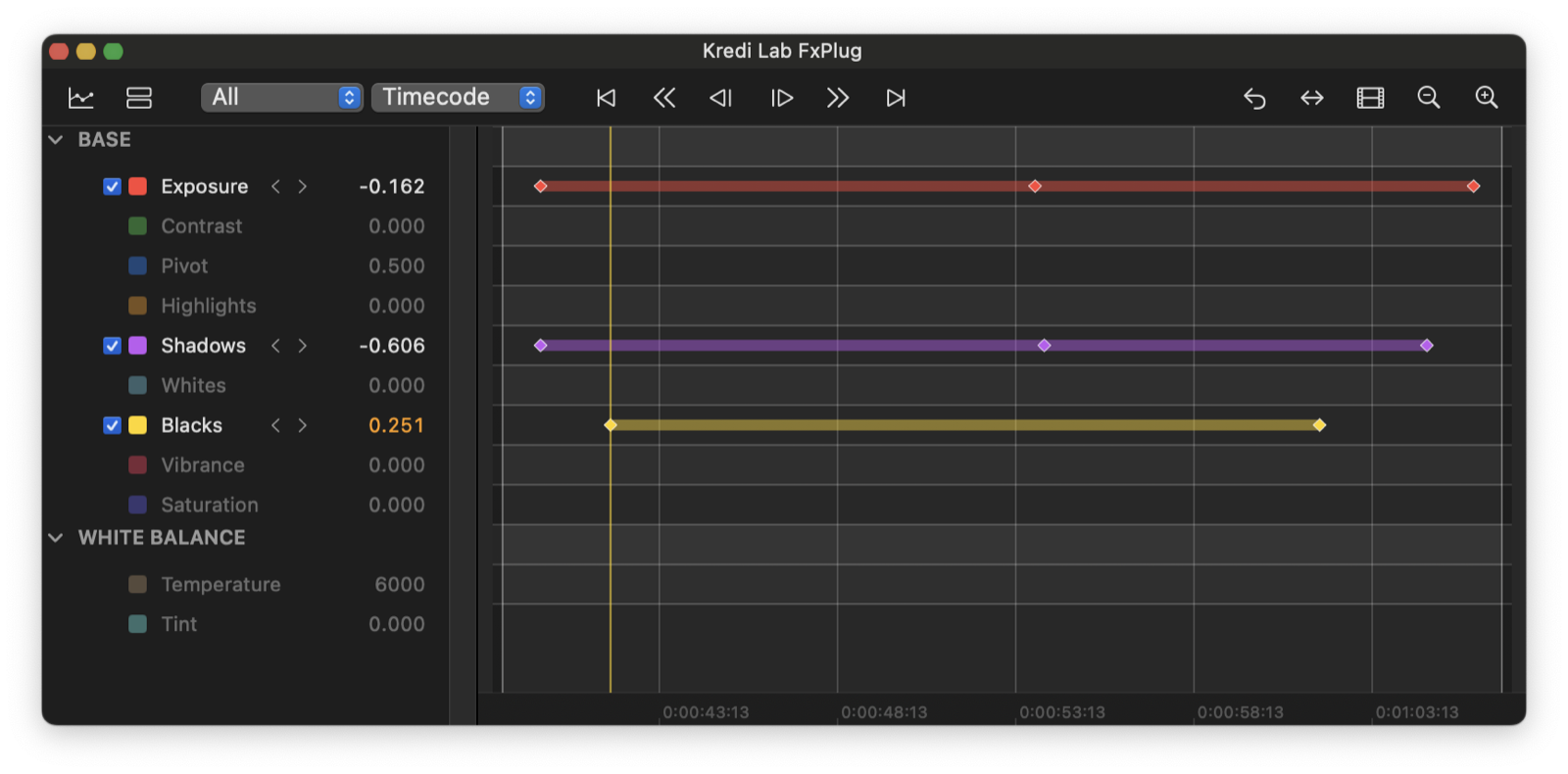Jump to the first keyframe

tap(607, 98)
